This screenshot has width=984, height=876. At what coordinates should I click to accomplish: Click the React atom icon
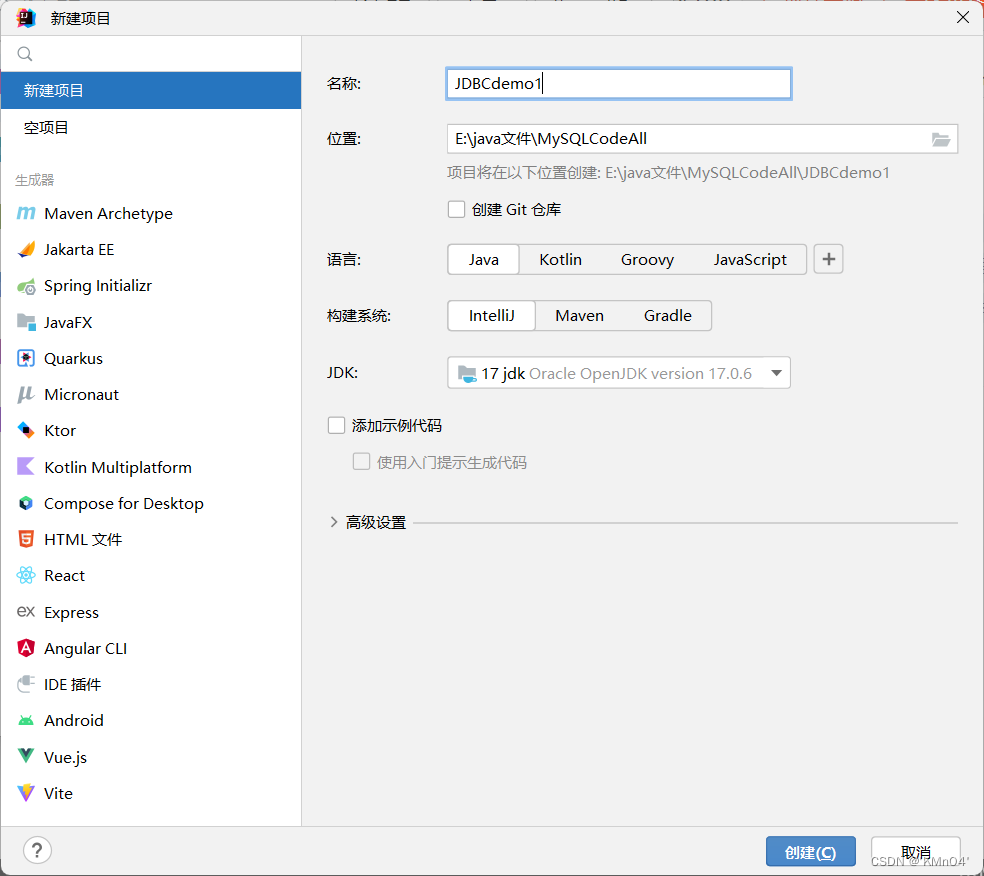pos(26,575)
